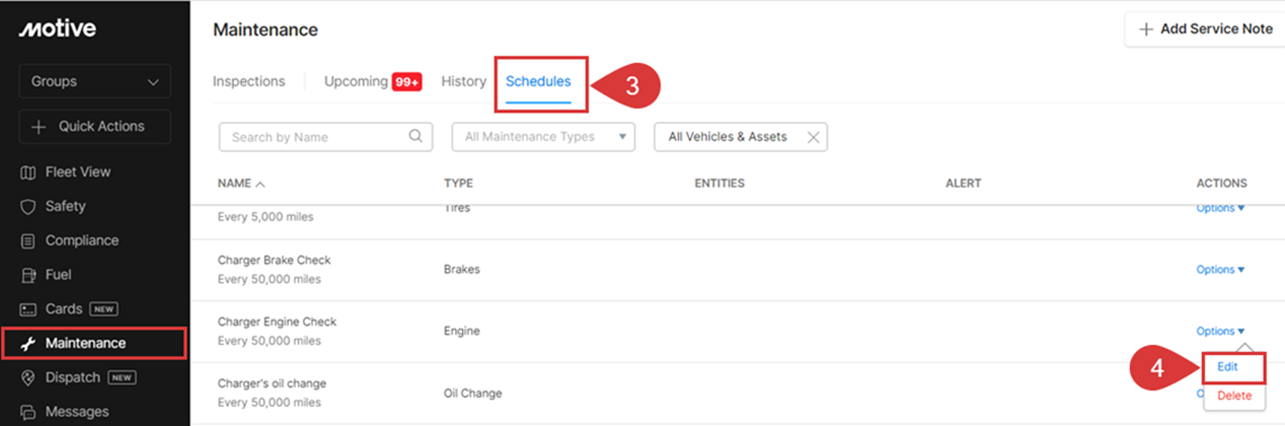Image resolution: width=1285 pixels, height=426 pixels.
Task: Switch to the Inspections tab
Action: point(249,81)
